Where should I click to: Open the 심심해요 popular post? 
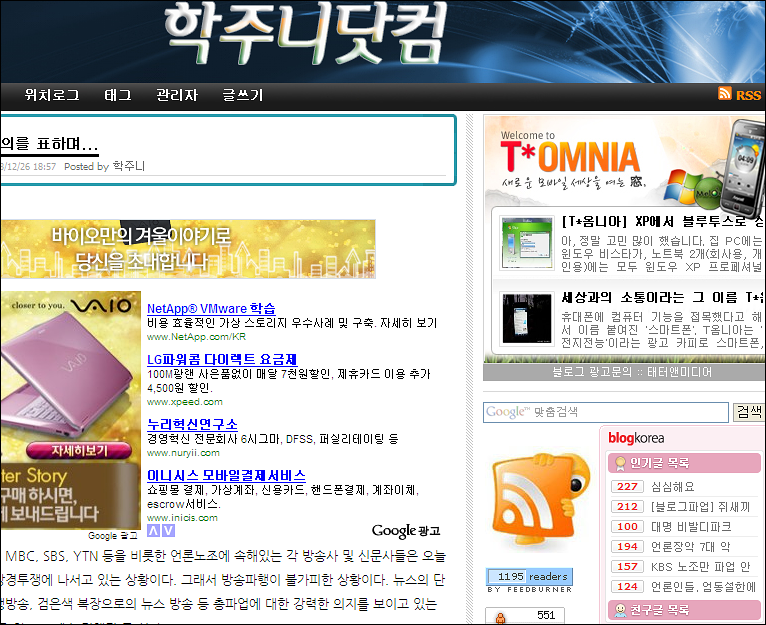click(x=672, y=487)
